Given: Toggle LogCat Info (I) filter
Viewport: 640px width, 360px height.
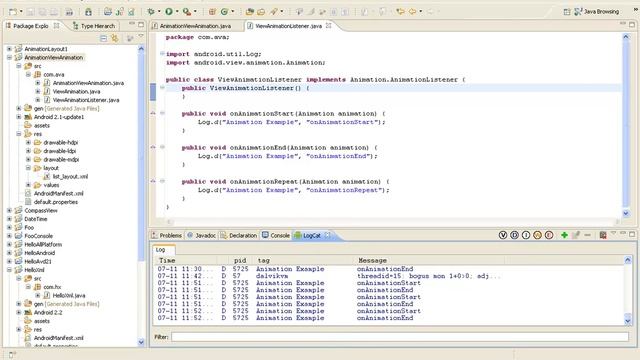Looking at the screenshot, I should [526, 235].
